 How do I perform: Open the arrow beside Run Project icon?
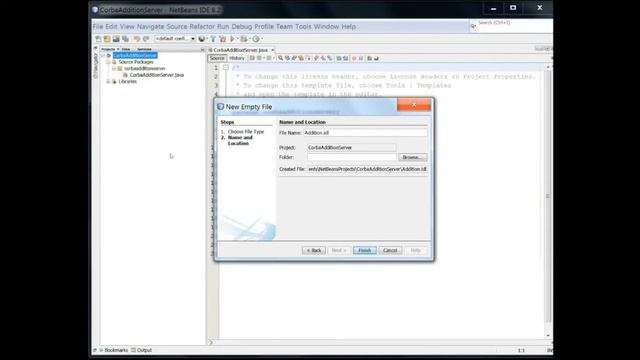tap(238, 39)
